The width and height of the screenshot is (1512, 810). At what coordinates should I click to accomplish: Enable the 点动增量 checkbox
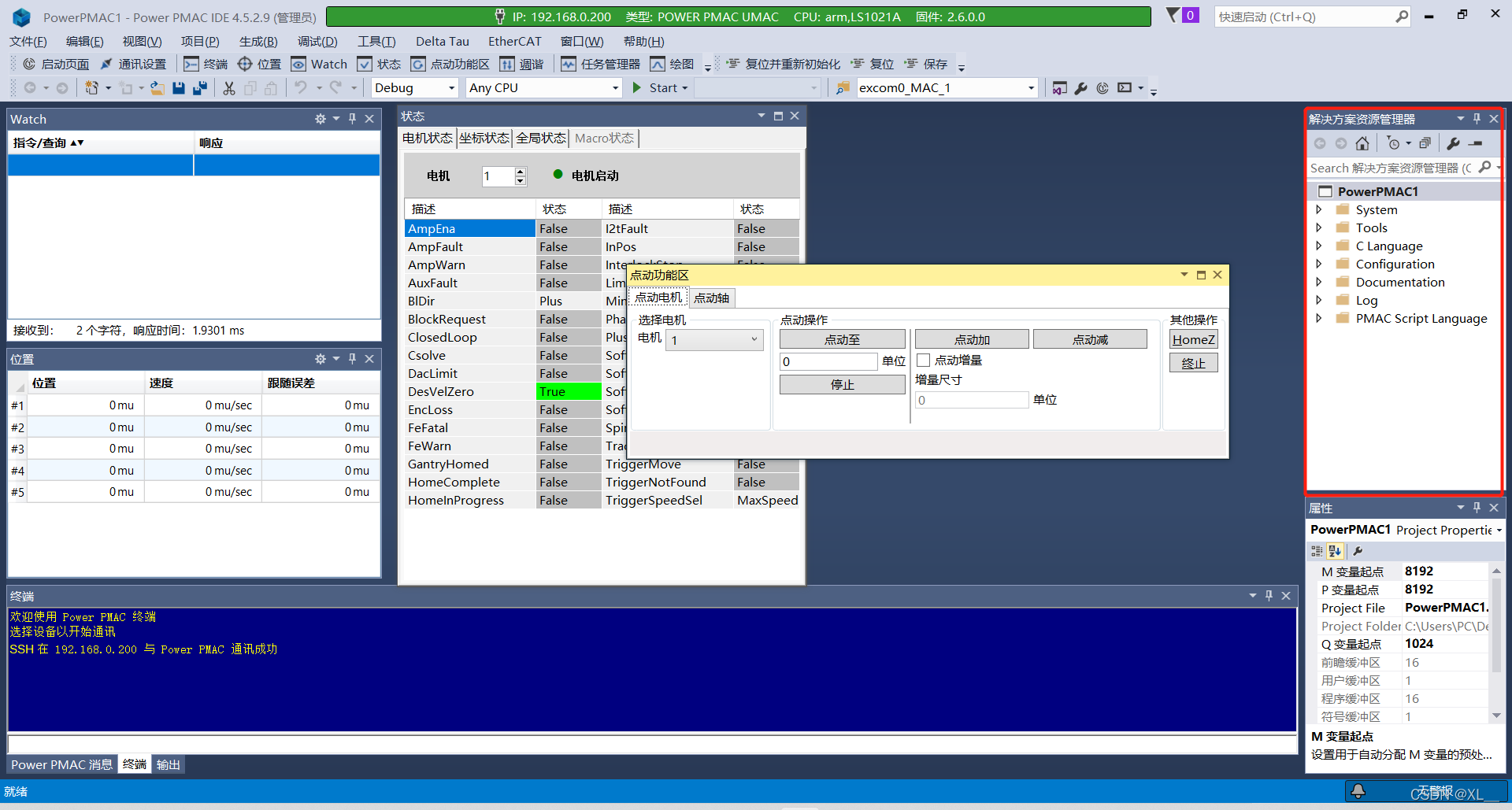(924, 361)
